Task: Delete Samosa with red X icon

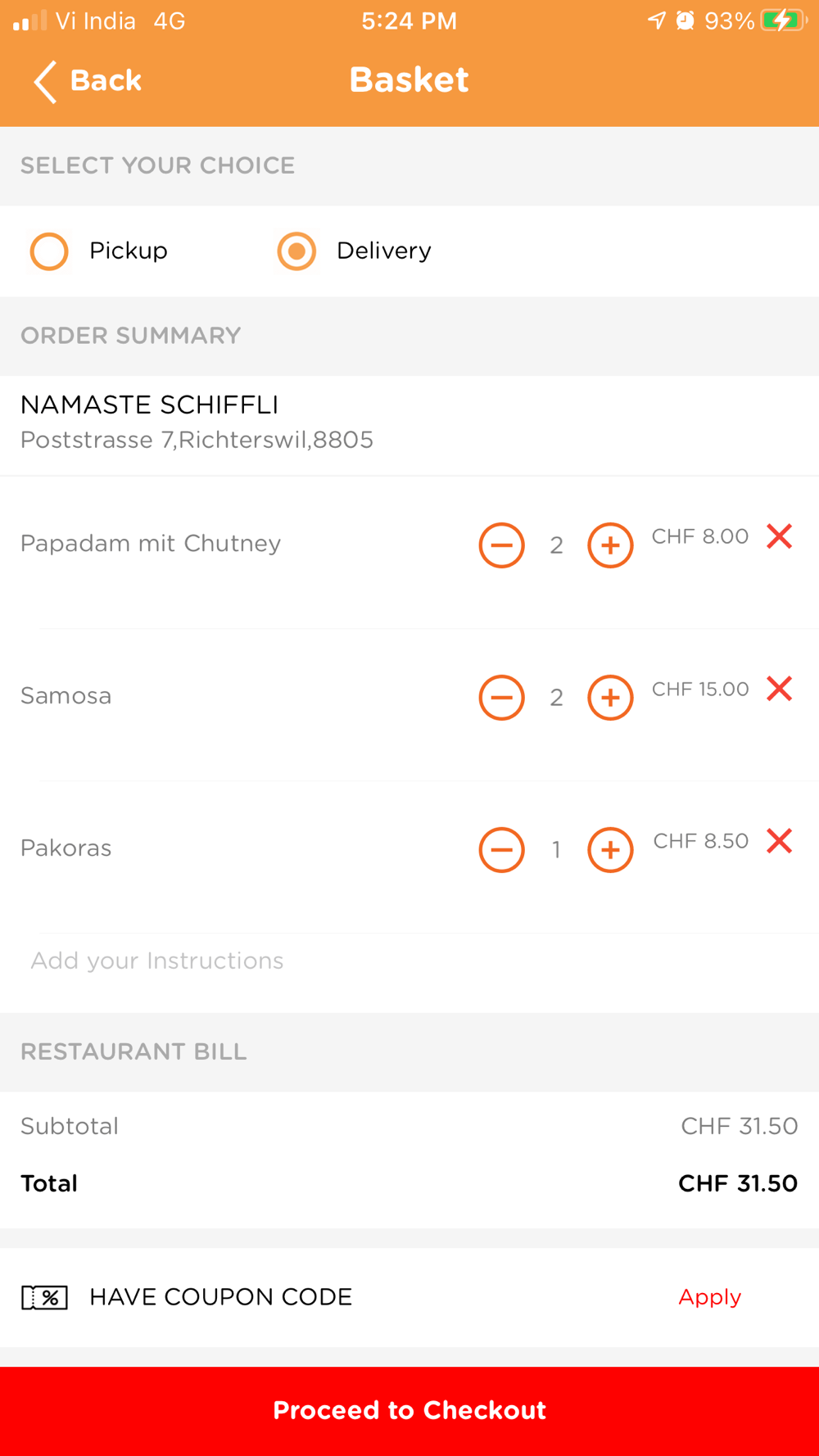Action: pyautogui.click(x=779, y=689)
